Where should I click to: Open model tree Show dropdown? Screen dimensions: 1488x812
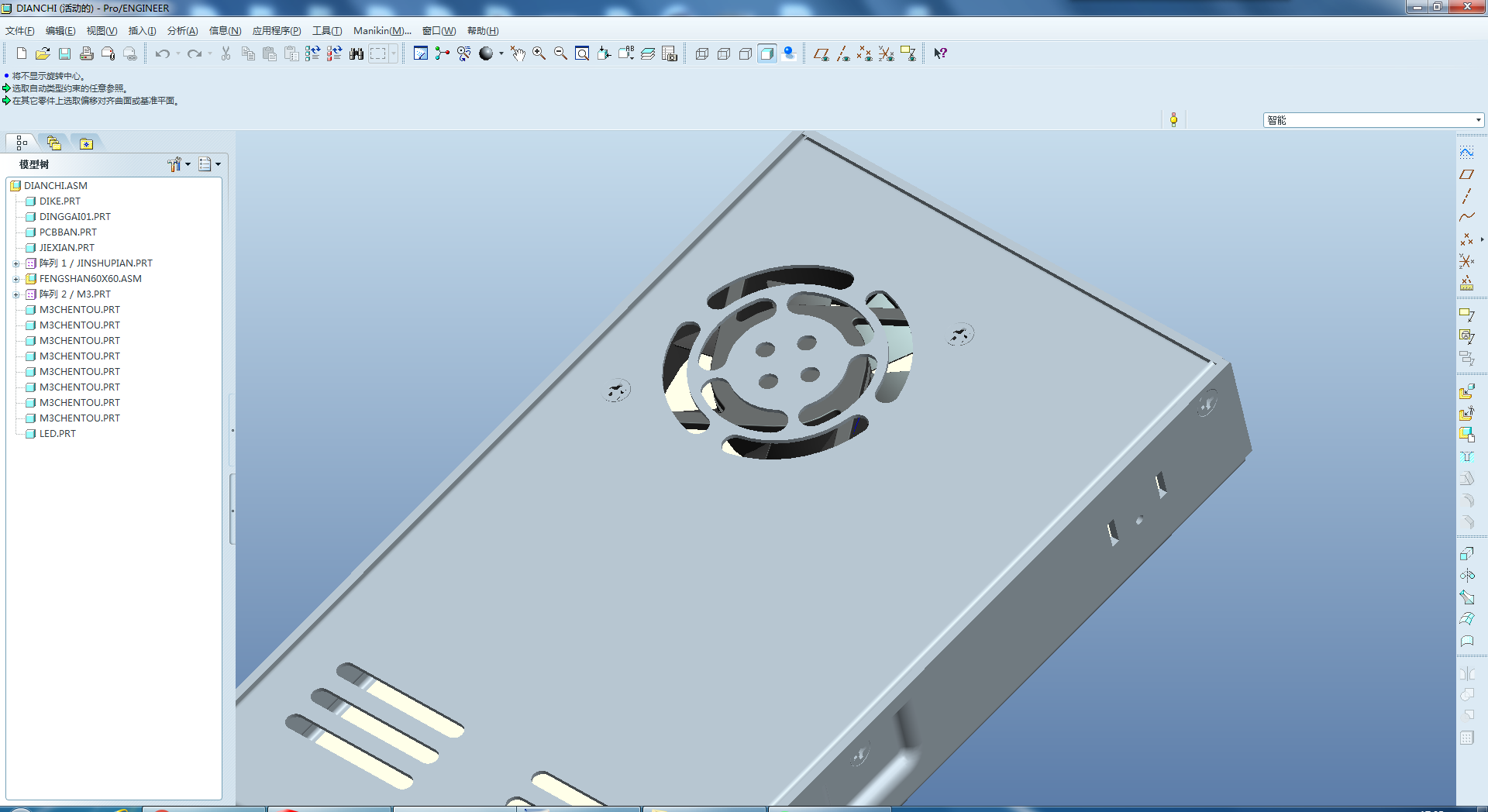[210, 164]
